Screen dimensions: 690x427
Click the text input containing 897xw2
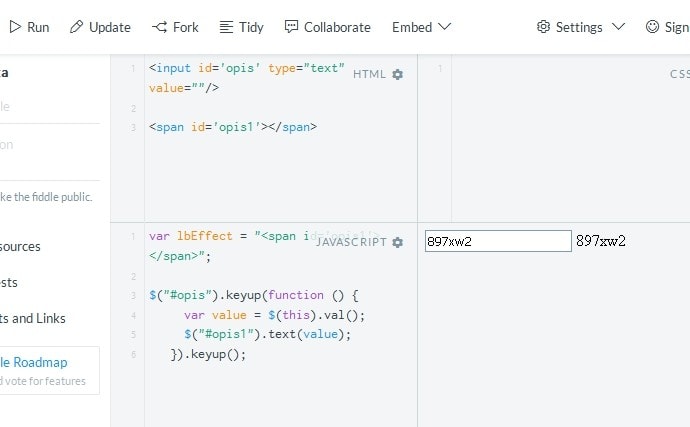[x=497, y=241]
